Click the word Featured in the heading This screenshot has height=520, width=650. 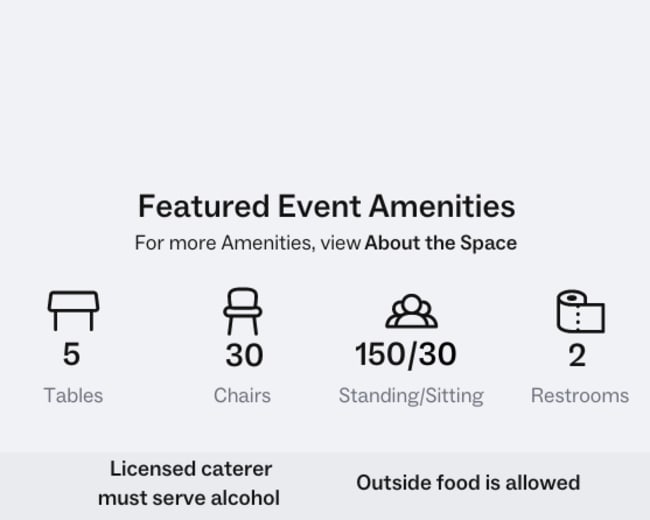tap(204, 206)
